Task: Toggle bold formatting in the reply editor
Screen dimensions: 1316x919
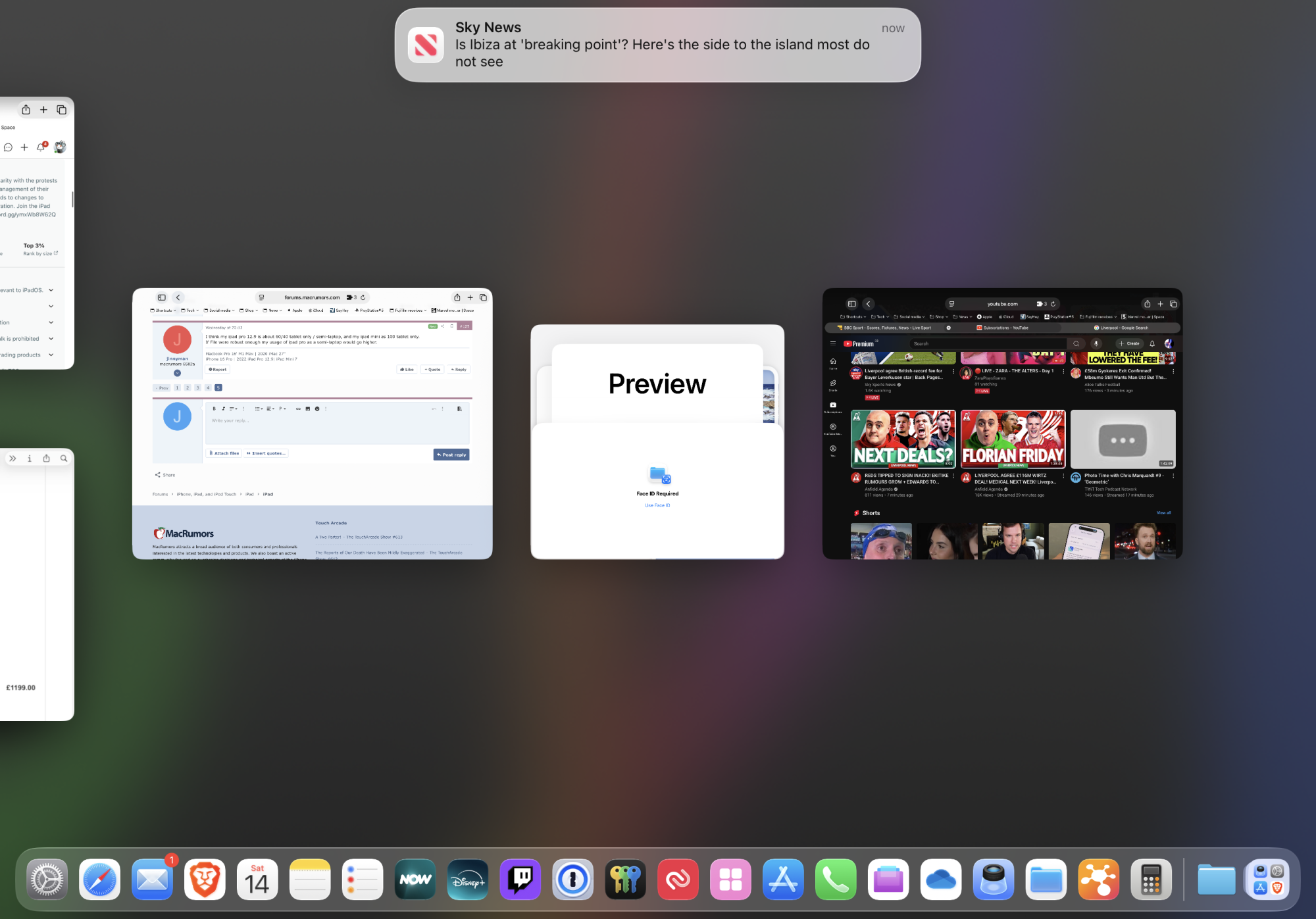Action: pos(214,409)
